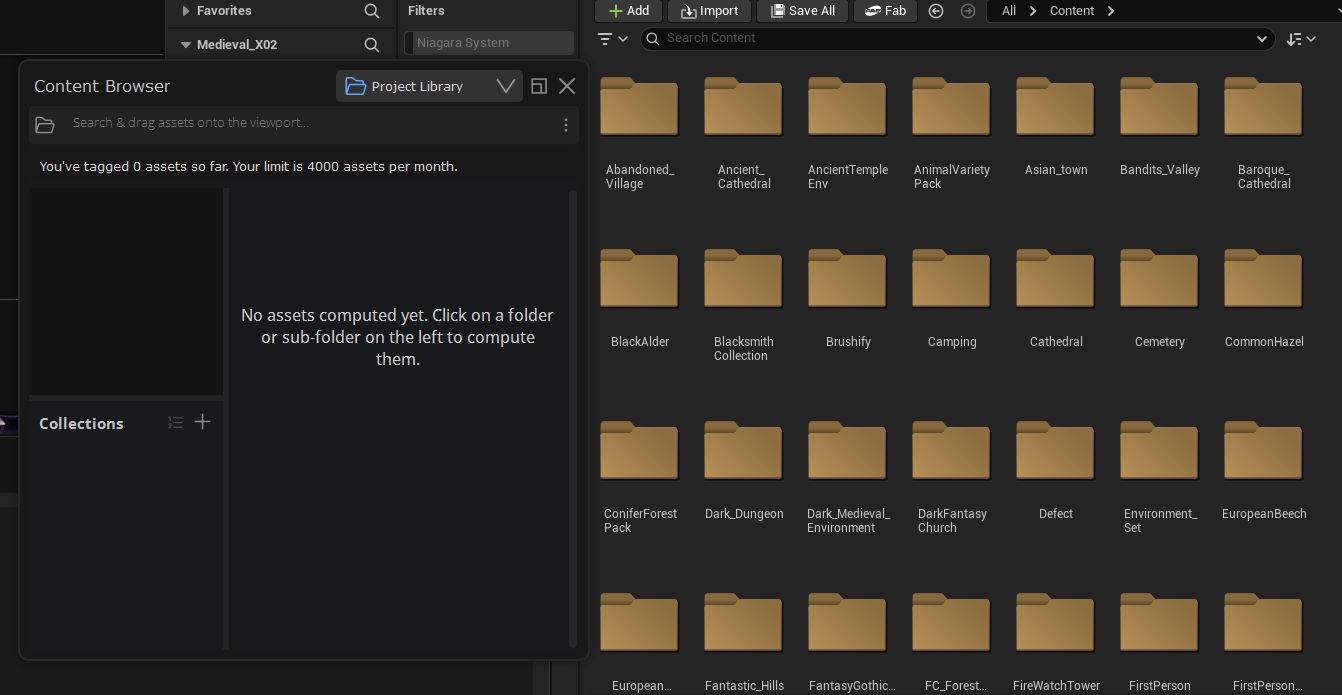Open the three-dot menu in asset search bar

click(565, 125)
